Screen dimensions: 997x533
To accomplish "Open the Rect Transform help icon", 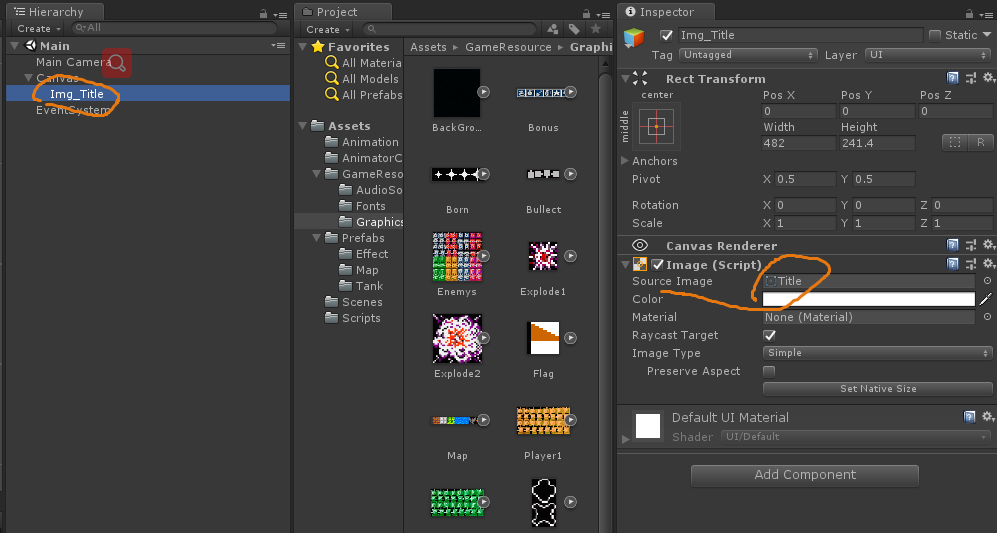I will (x=952, y=78).
